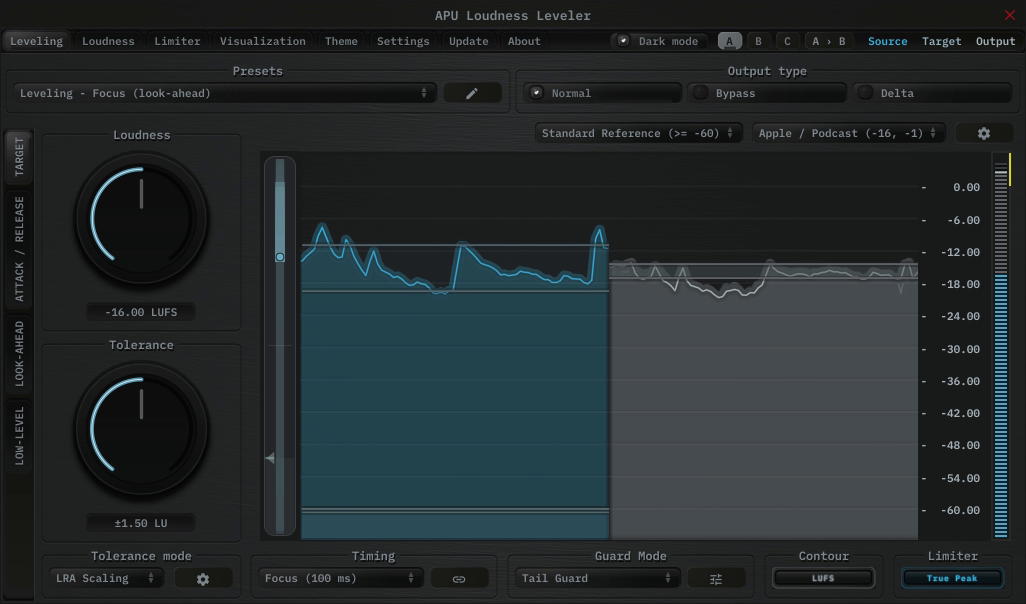Open the Visualization tab

click(x=262, y=41)
